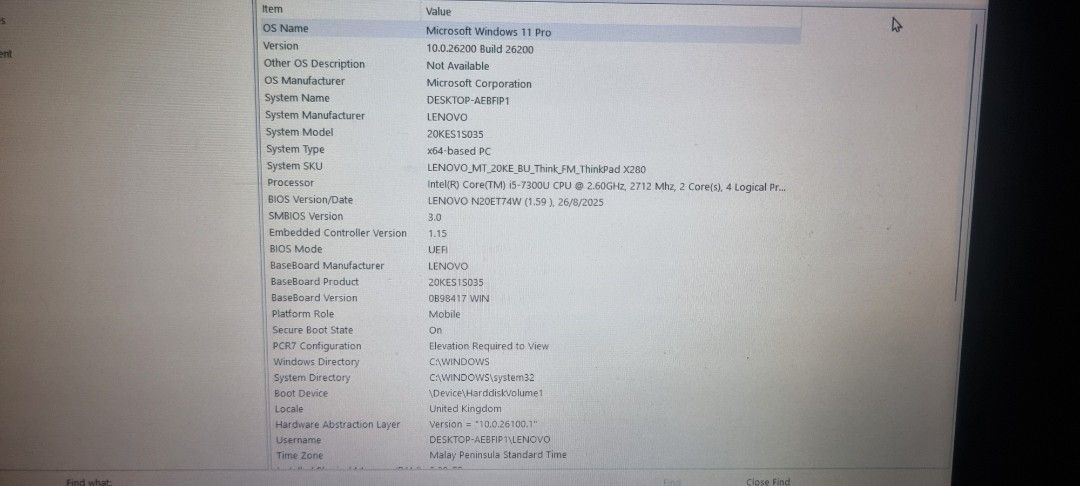1080x486 pixels.
Task: Select the SMBIOS Version row
Action: click(529, 217)
